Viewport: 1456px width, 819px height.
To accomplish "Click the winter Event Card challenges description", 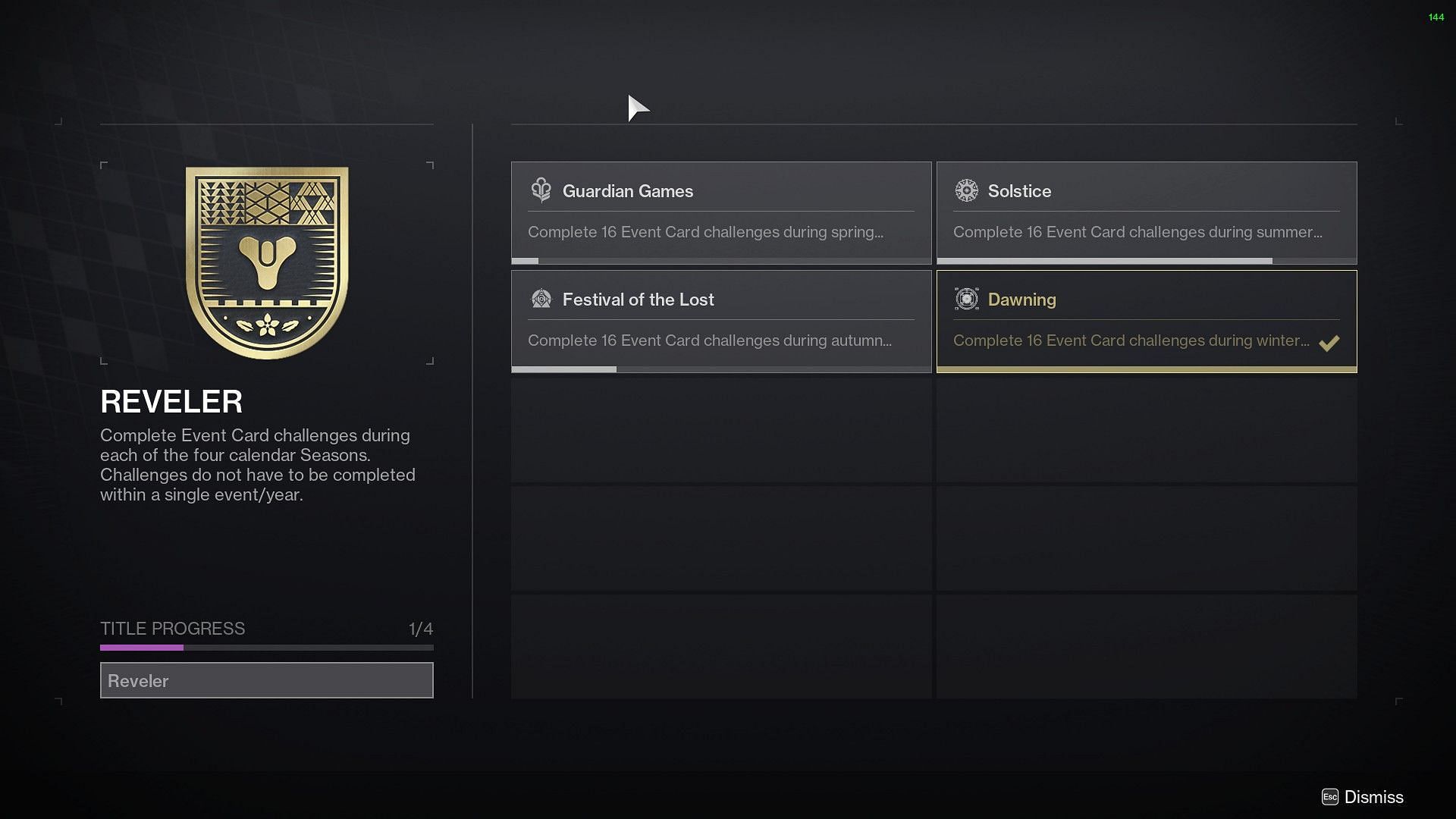I will 1131,340.
